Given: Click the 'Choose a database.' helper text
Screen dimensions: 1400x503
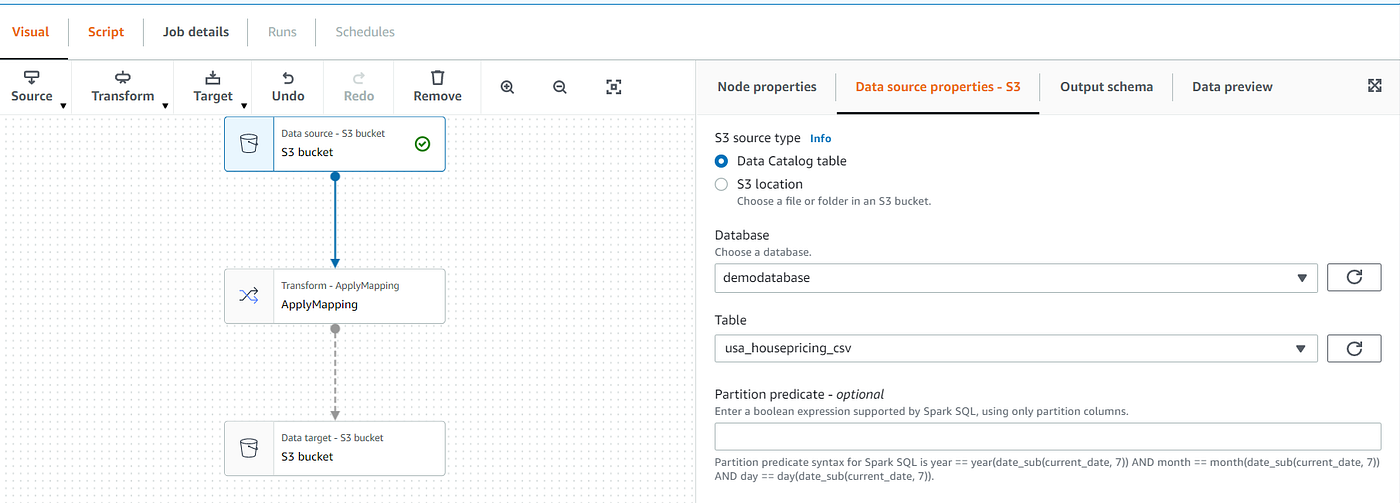Looking at the screenshot, I should click(763, 253).
